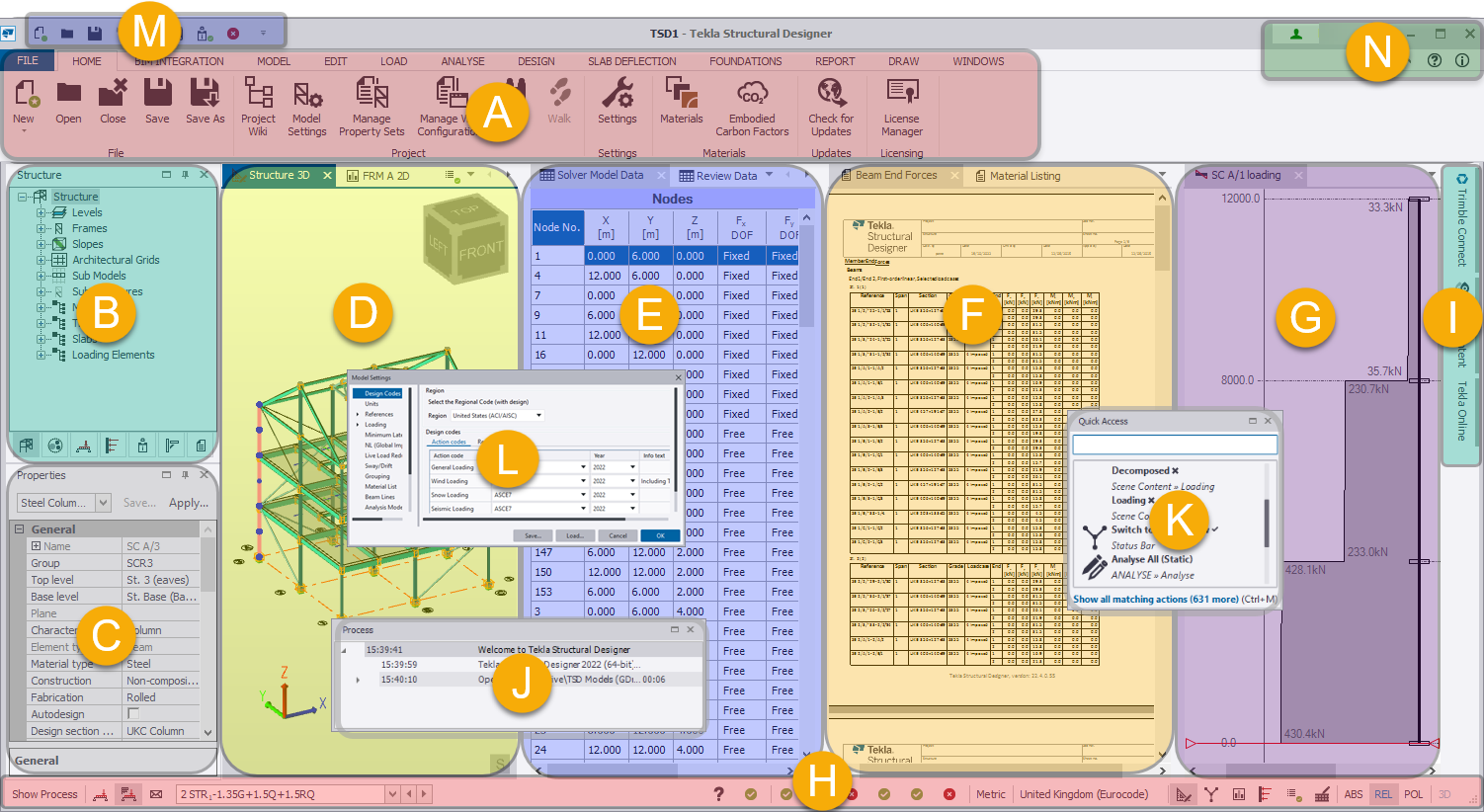Open the FOUNDATIONS ribbon tab
This screenshot has width=1484, height=812.
pos(745,61)
